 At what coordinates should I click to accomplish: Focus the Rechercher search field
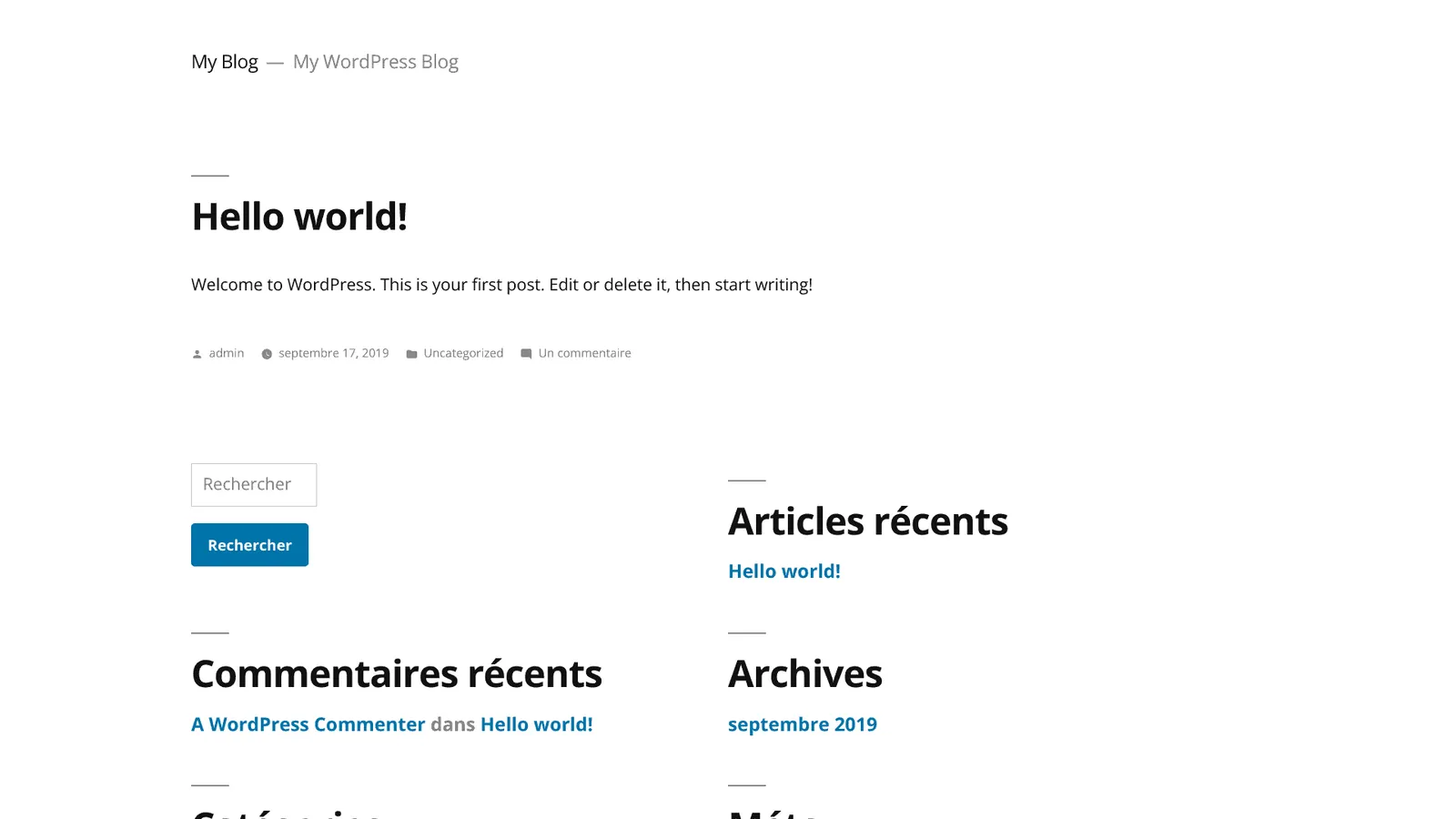[254, 485]
